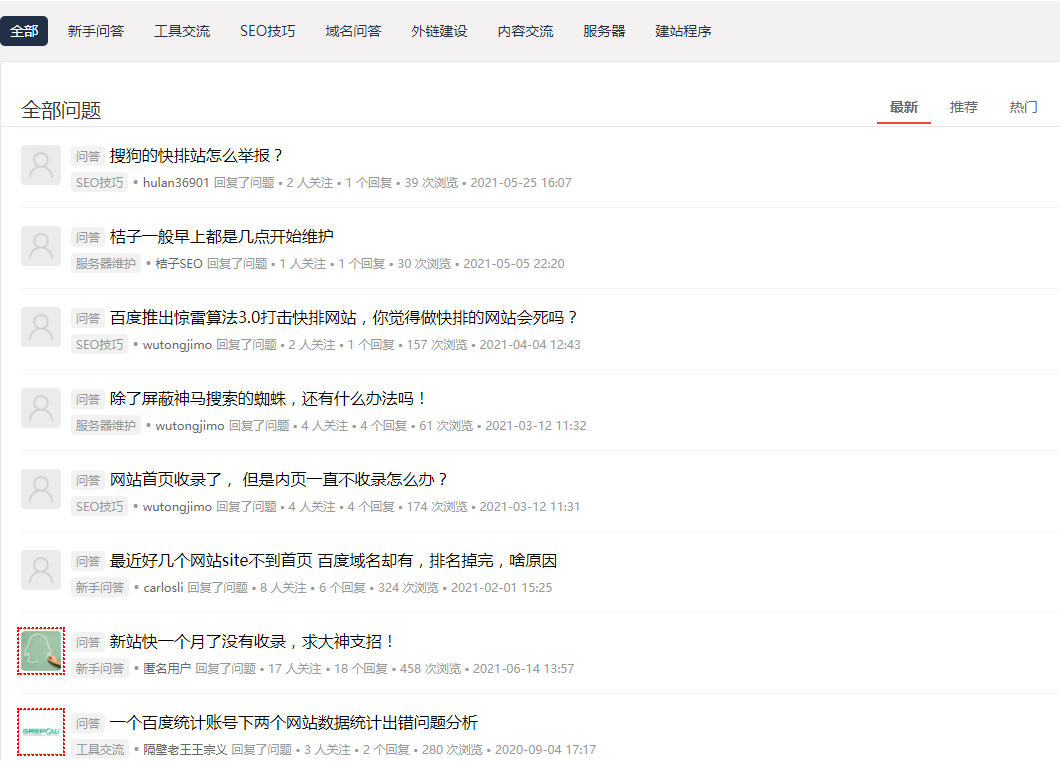Viewport: 1060px width, 761px height.
Task: Open the 服务器 category tab
Action: [x=604, y=31]
